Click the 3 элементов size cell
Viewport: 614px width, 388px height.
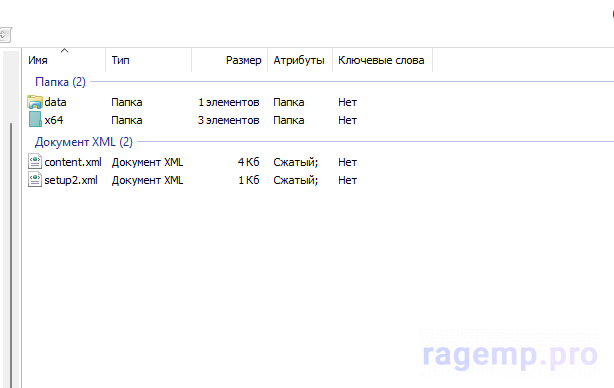point(228,120)
